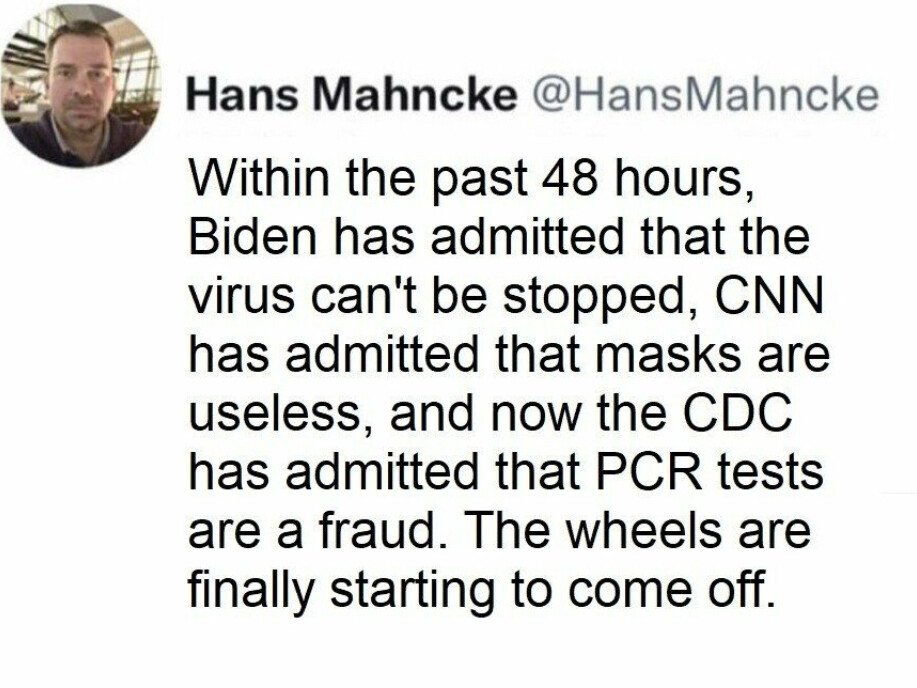Open Hans Mahncke's profile picture
This screenshot has width=917, height=688.
(x=81, y=86)
